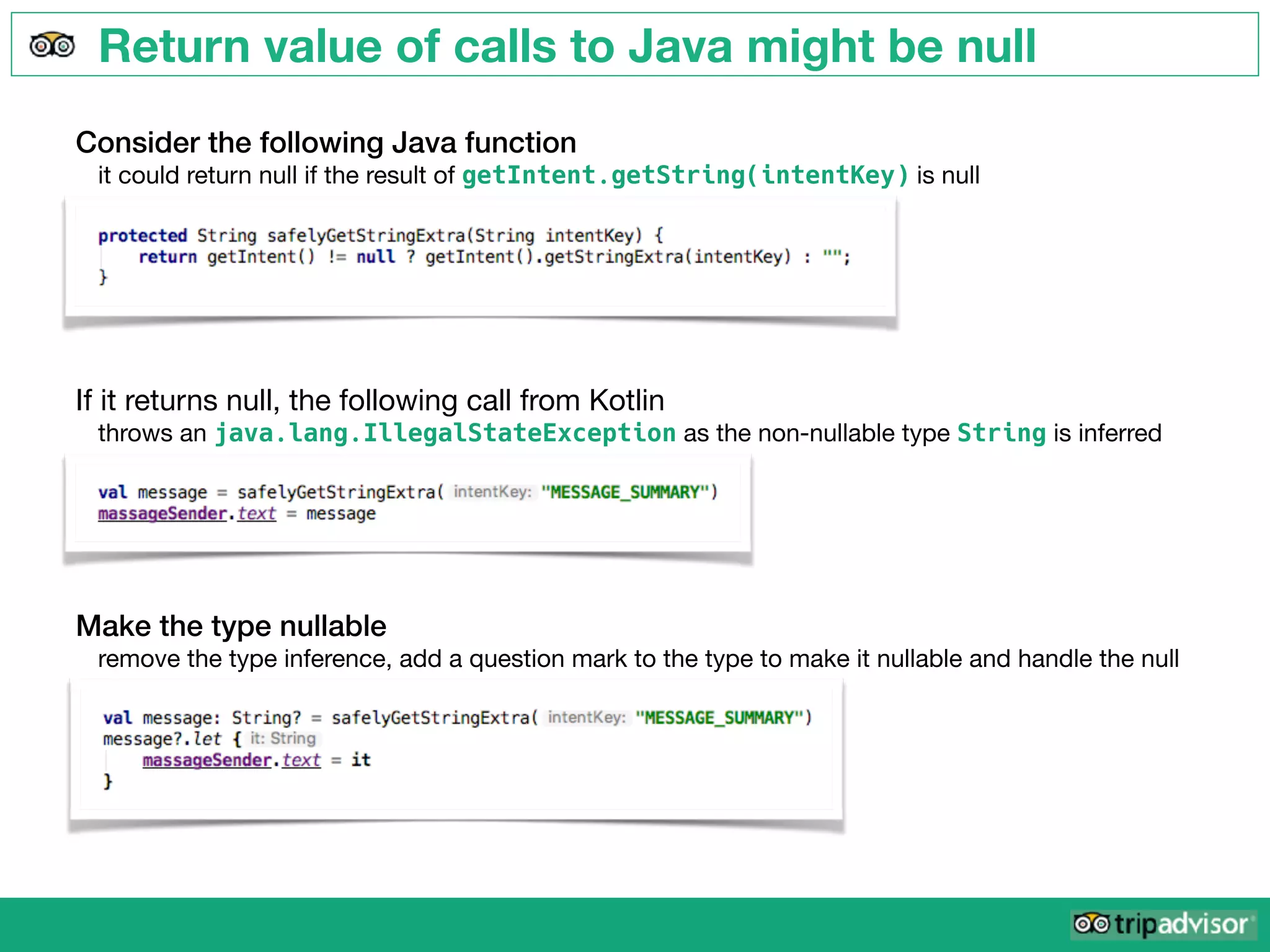Click the 'it: String' hint label
Viewport: 1270px width, 952px height.
(x=283, y=739)
